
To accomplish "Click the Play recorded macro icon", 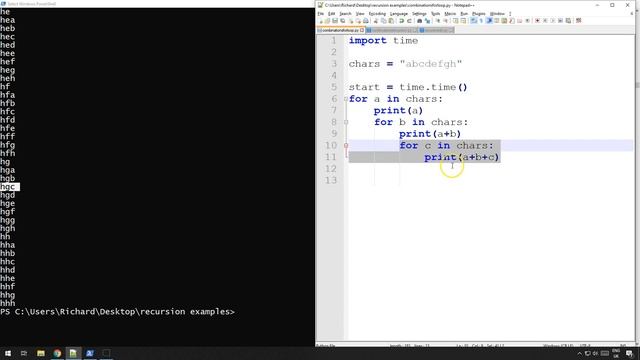I will click(x=553, y=21).
